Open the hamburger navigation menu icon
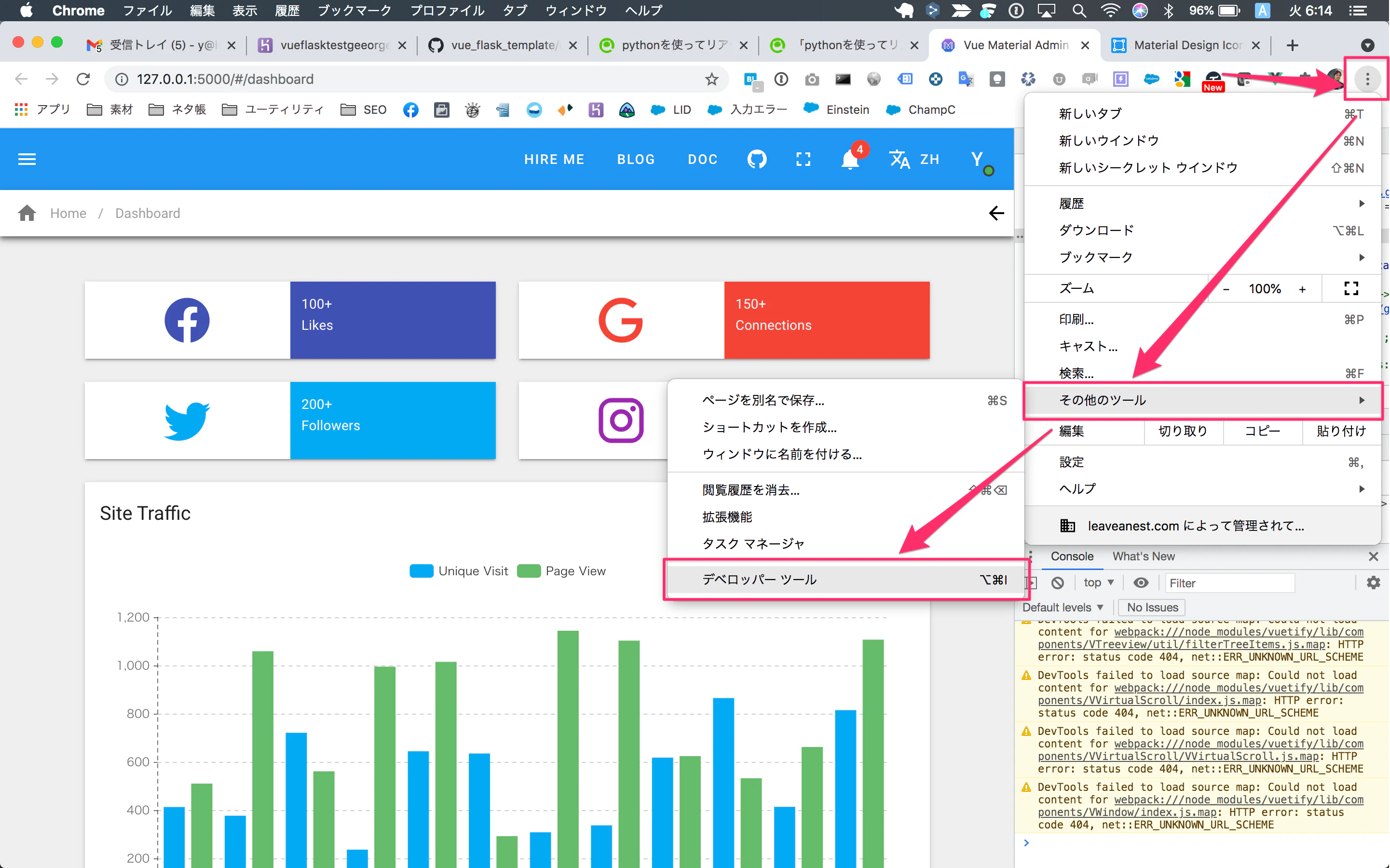 coord(27,159)
